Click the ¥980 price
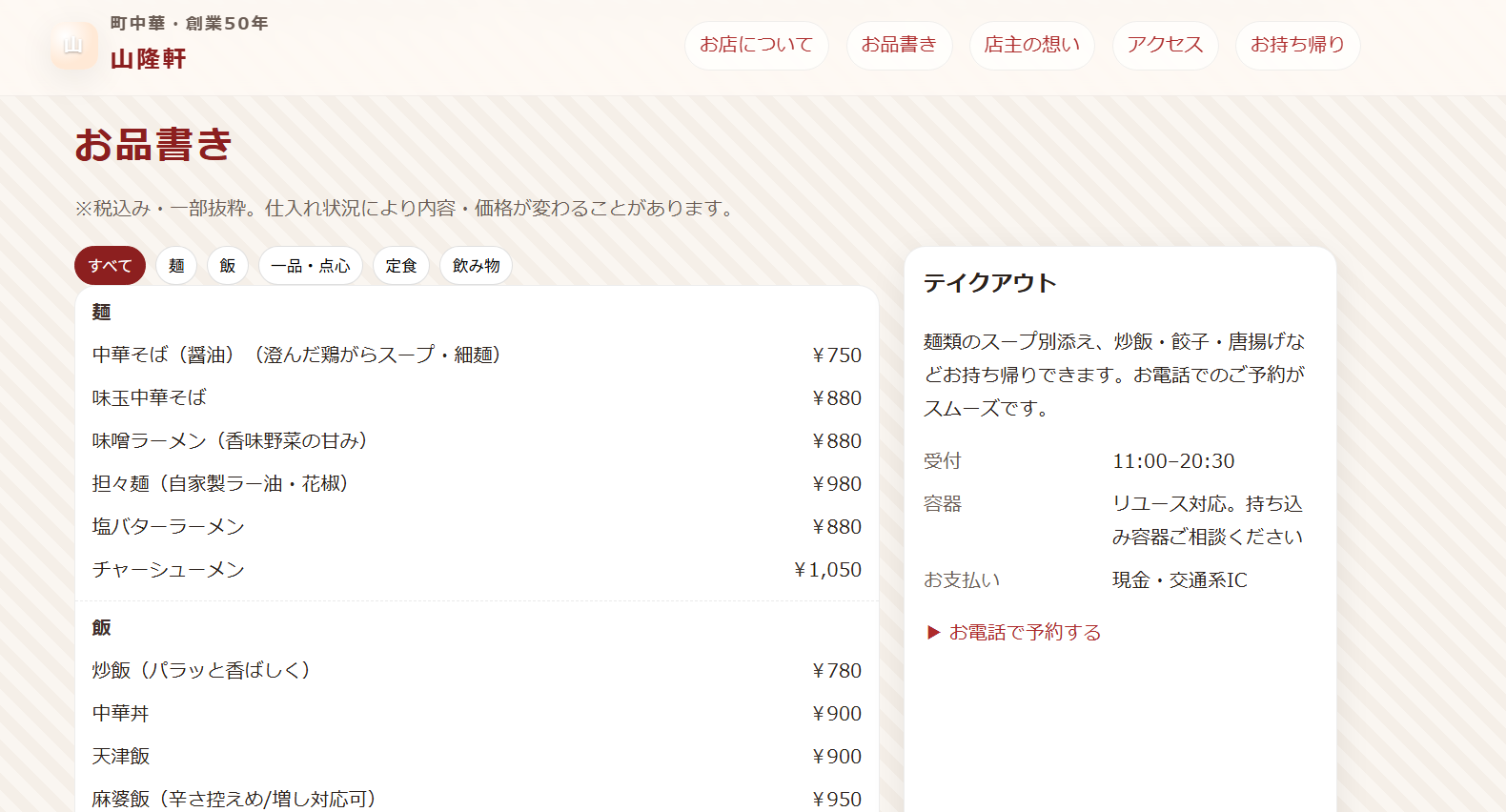Viewport: 1506px width, 812px height. click(x=836, y=484)
